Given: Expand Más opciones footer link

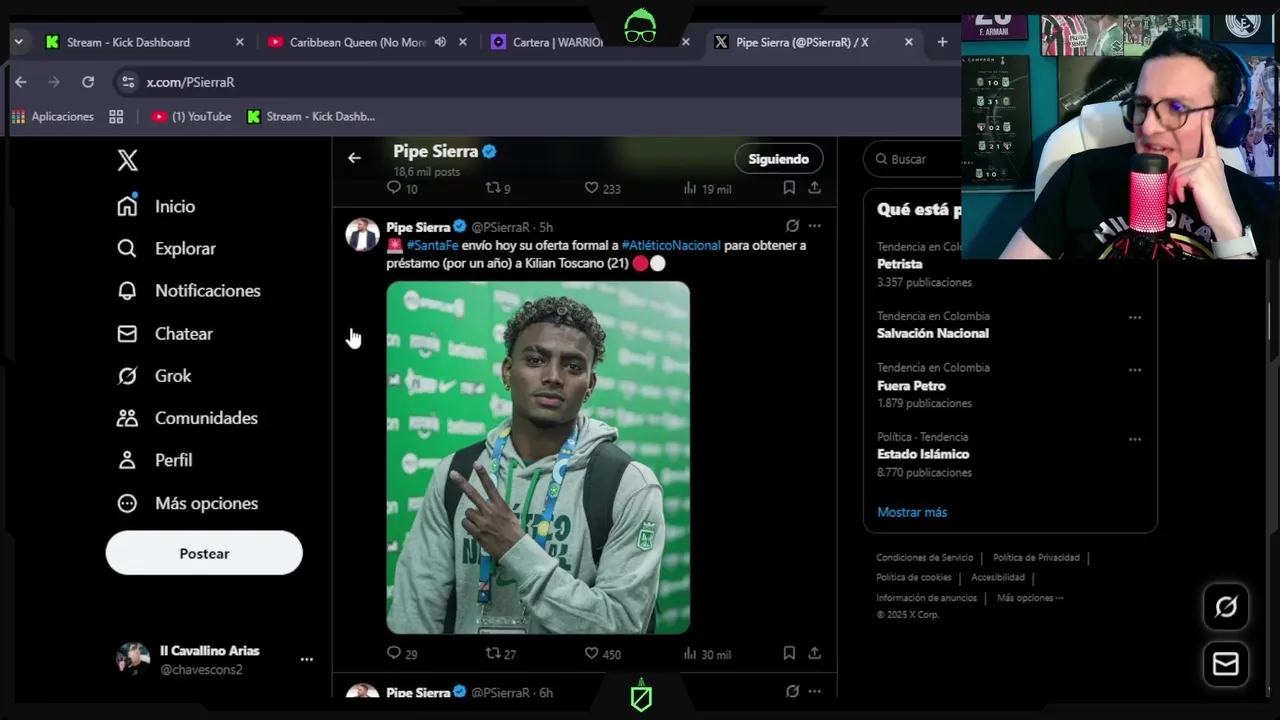Looking at the screenshot, I should tap(1030, 598).
